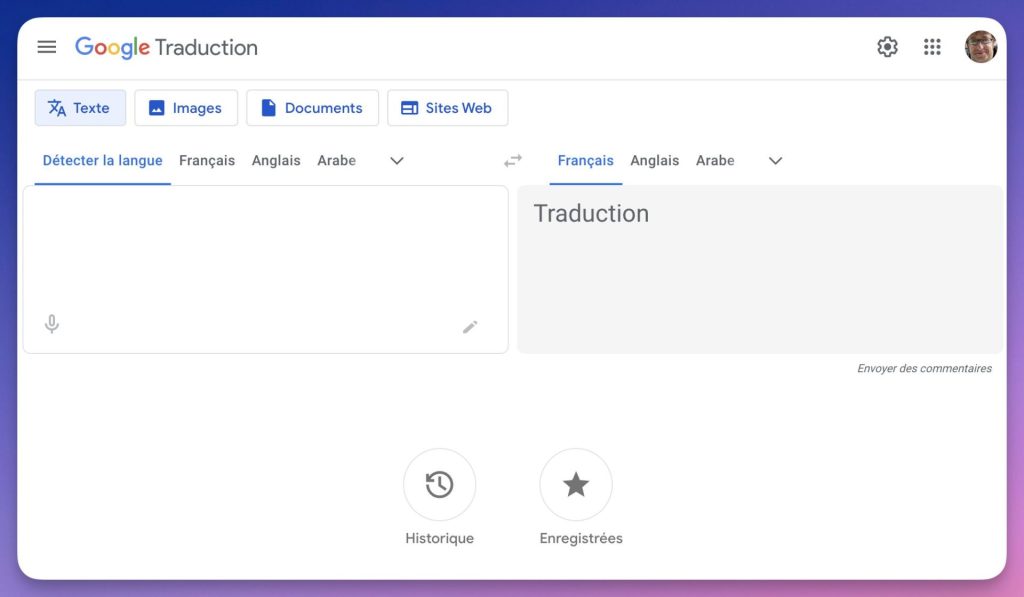Screen dimensions: 1024x597
Task: Open handwriting input with the pencil icon
Action: pyautogui.click(x=470, y=327)
